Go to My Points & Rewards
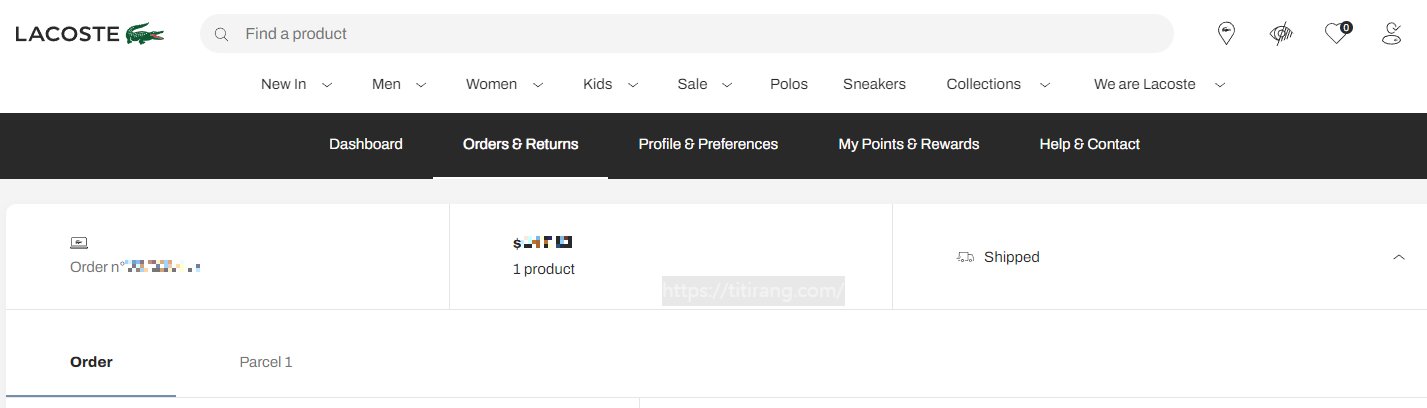 tap(909, 144)
